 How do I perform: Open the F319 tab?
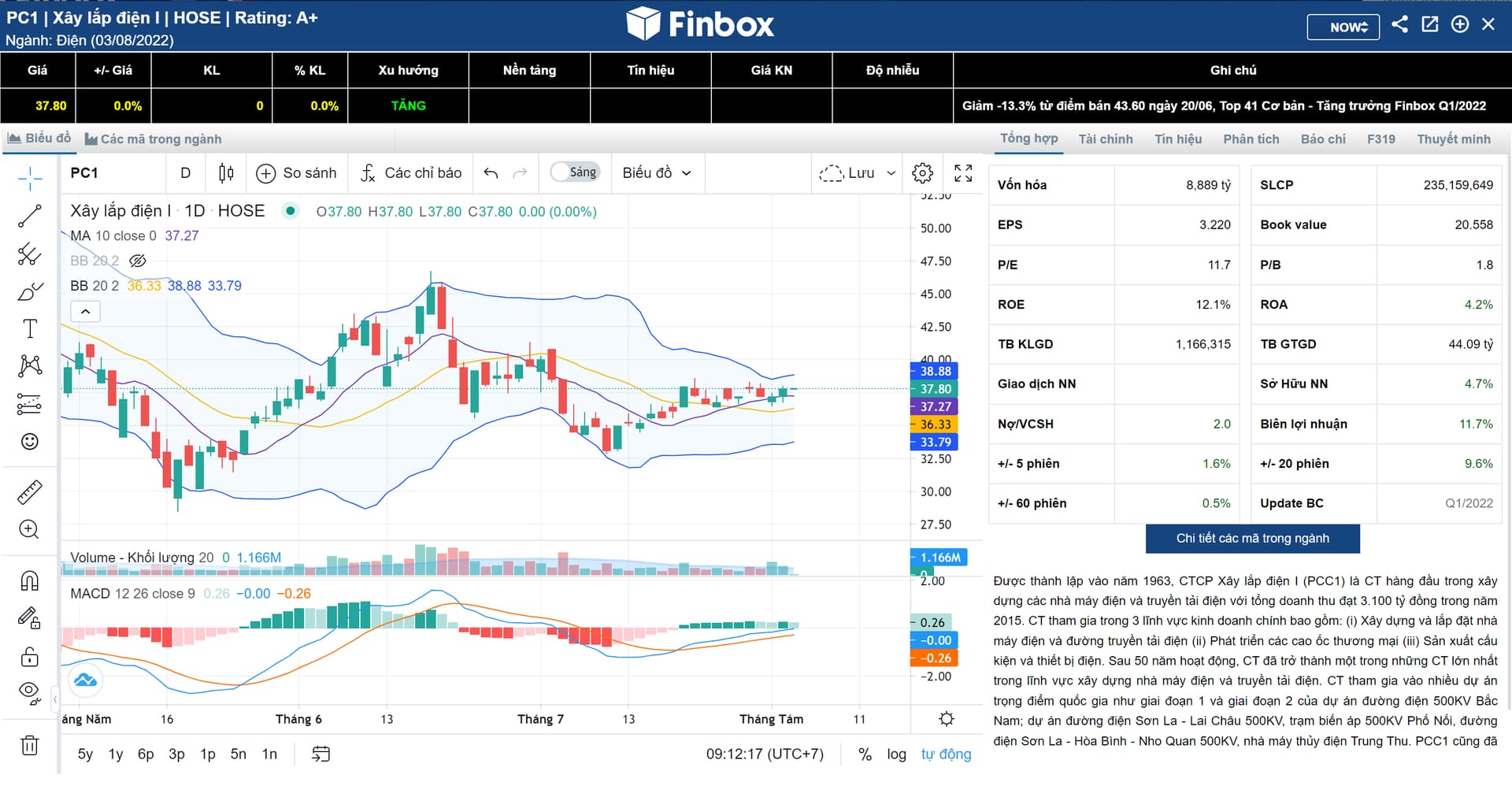[x=1380, y=139]
